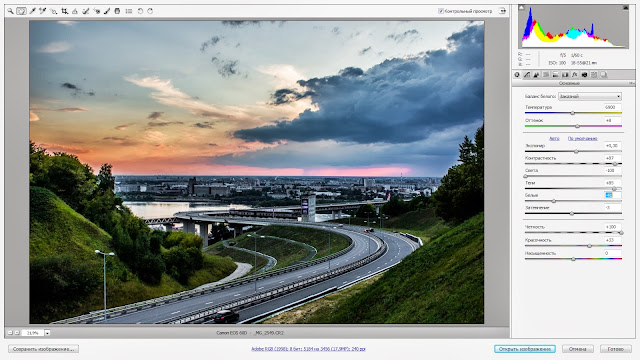Click the Done button
Screen dimensions: 640x360
616,349
